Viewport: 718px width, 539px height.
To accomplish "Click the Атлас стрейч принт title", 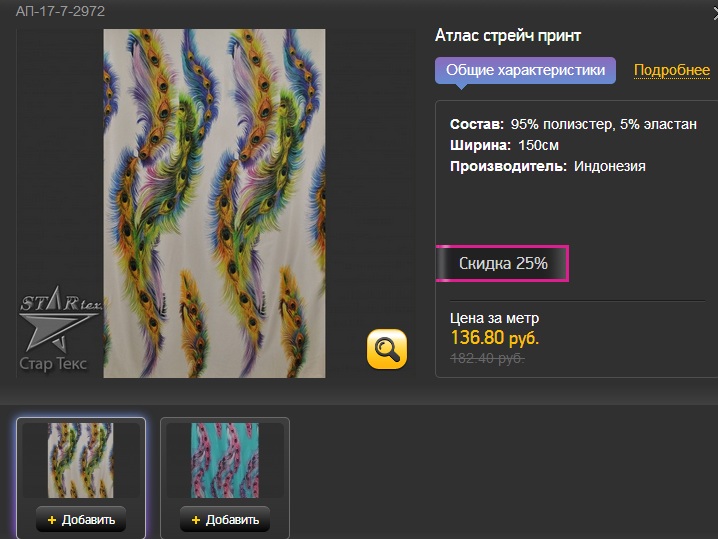I will [508, 35].
